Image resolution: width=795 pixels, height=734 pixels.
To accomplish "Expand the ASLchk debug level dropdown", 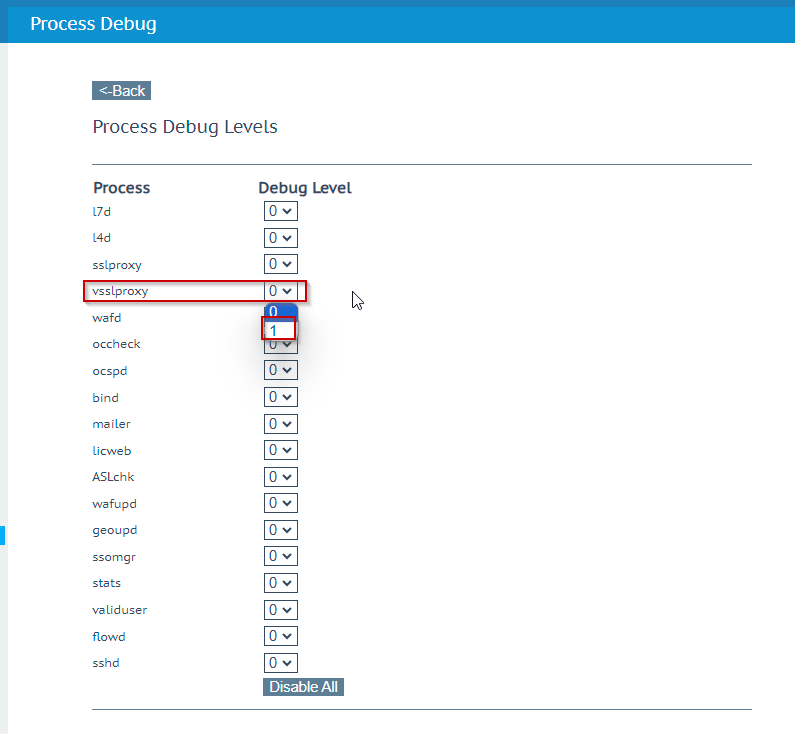I will [x=280, y=476].
